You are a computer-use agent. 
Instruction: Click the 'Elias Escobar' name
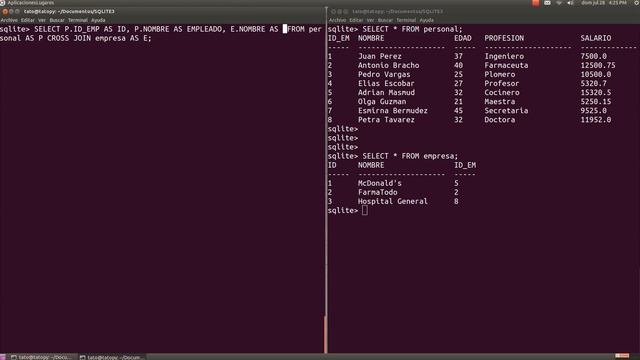(x=386, y=83)
